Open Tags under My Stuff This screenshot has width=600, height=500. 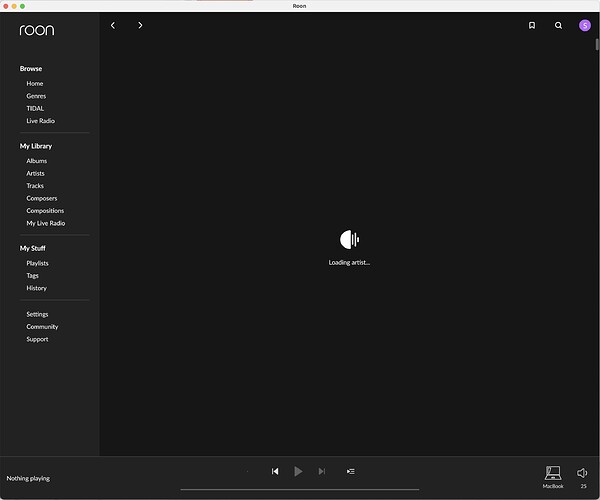tap(33, 275)
